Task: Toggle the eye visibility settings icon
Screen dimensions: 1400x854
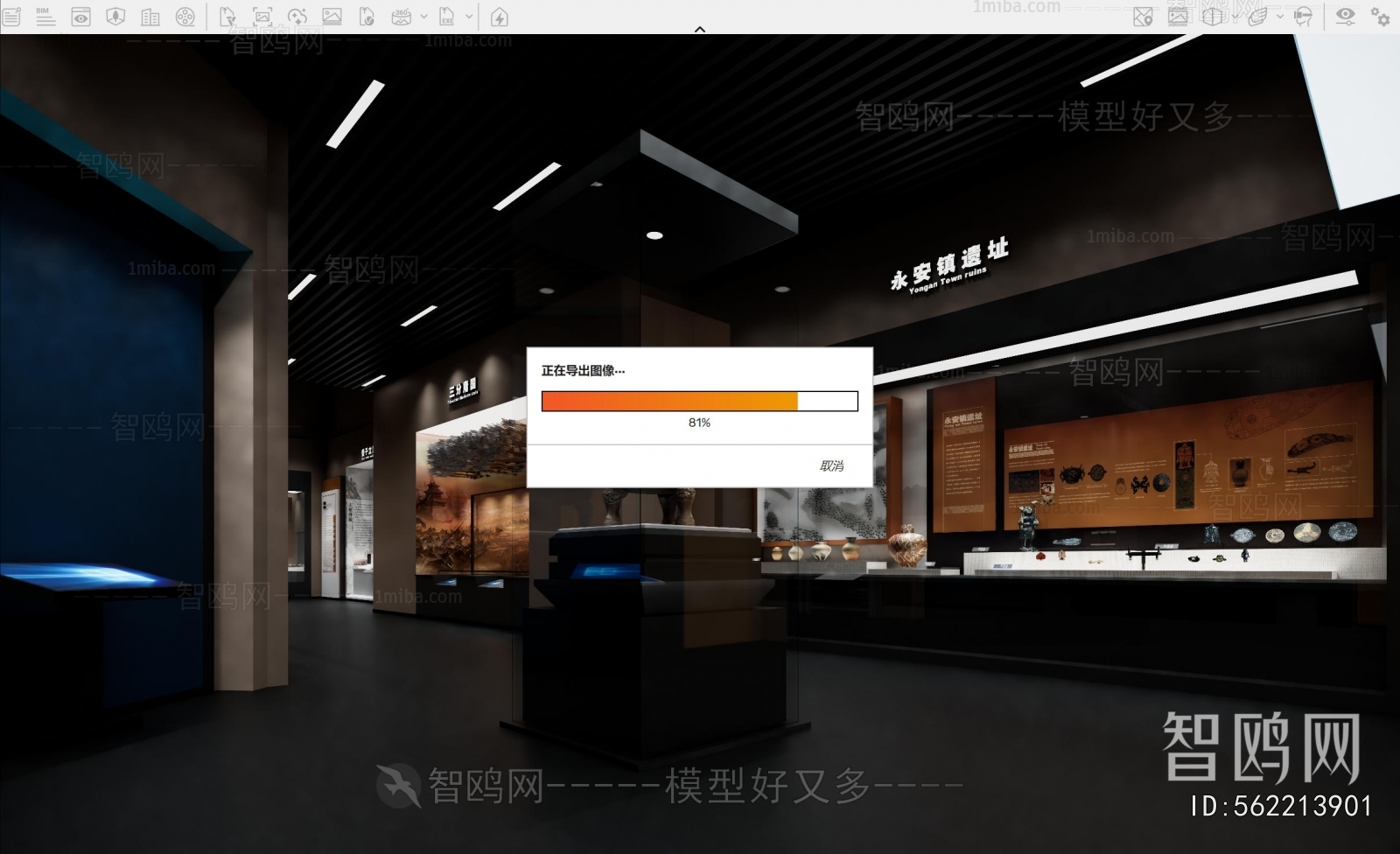Action: click(x=1346, y=17)
